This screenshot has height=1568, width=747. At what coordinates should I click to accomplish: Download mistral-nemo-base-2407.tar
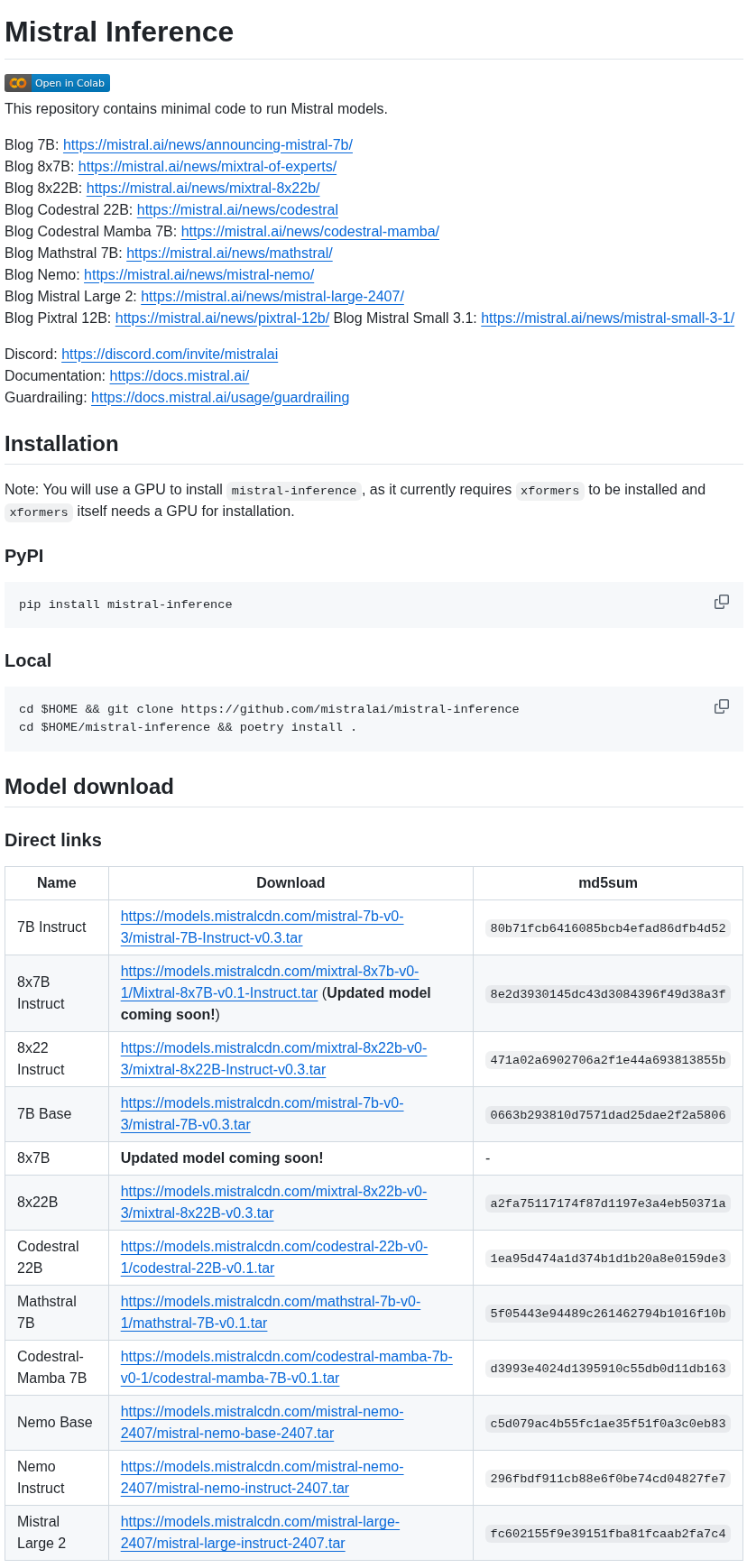pyautogui.click(x=262, y=1423)
